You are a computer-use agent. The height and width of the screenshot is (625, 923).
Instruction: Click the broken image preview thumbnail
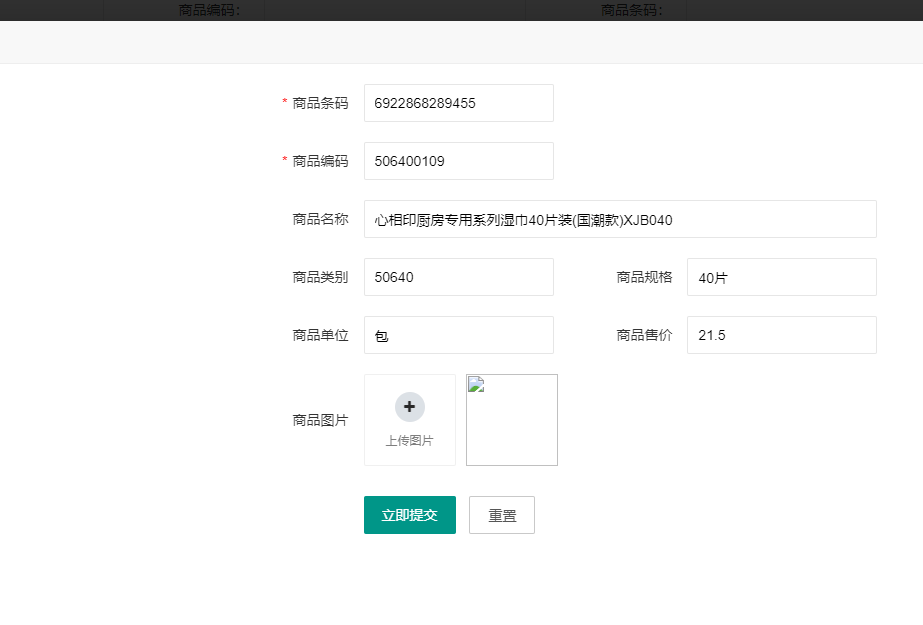click(x=511, y=420)
